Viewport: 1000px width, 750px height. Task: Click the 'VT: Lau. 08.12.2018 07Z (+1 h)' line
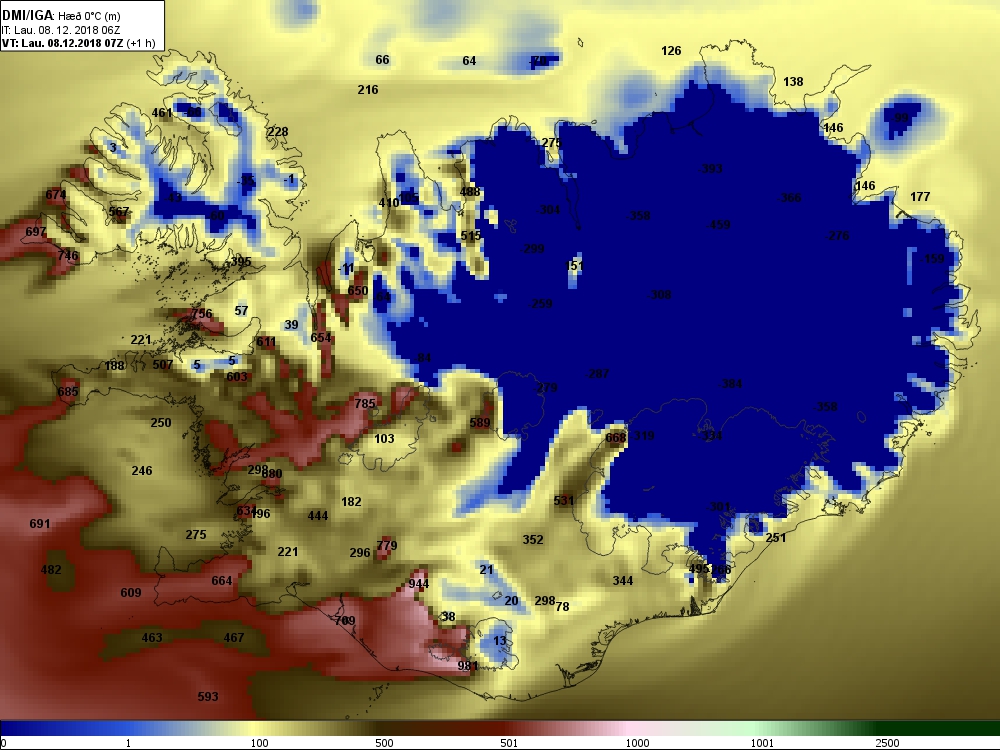[78, 43]
